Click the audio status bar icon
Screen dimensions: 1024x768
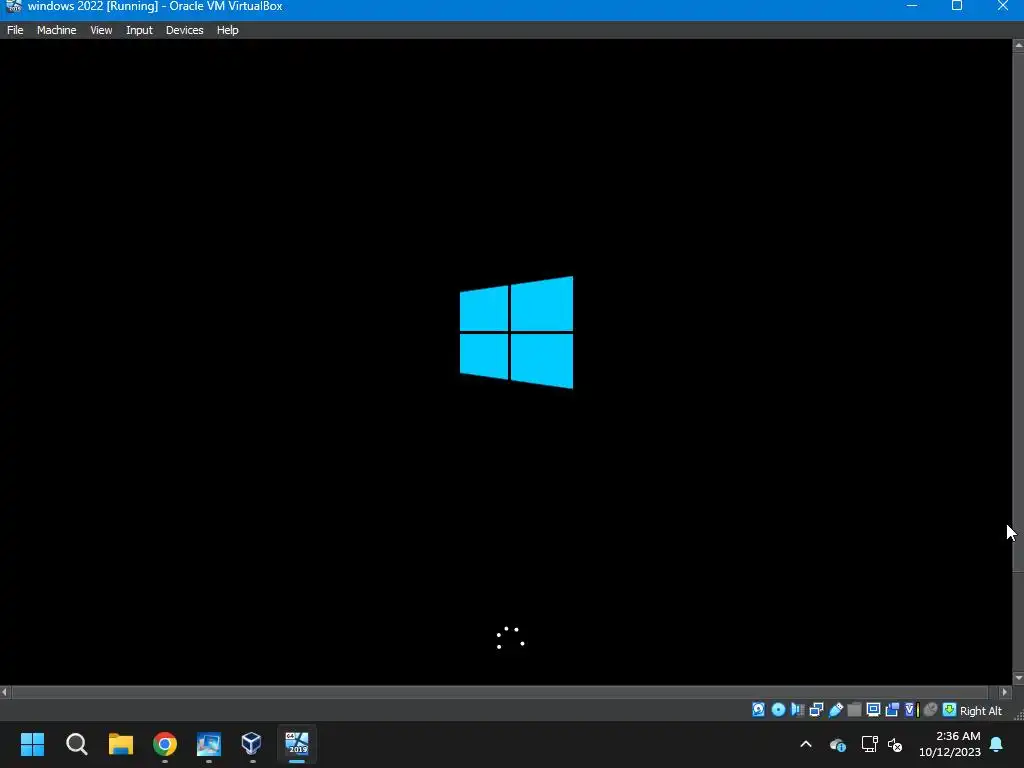click(x=797, y=710)
